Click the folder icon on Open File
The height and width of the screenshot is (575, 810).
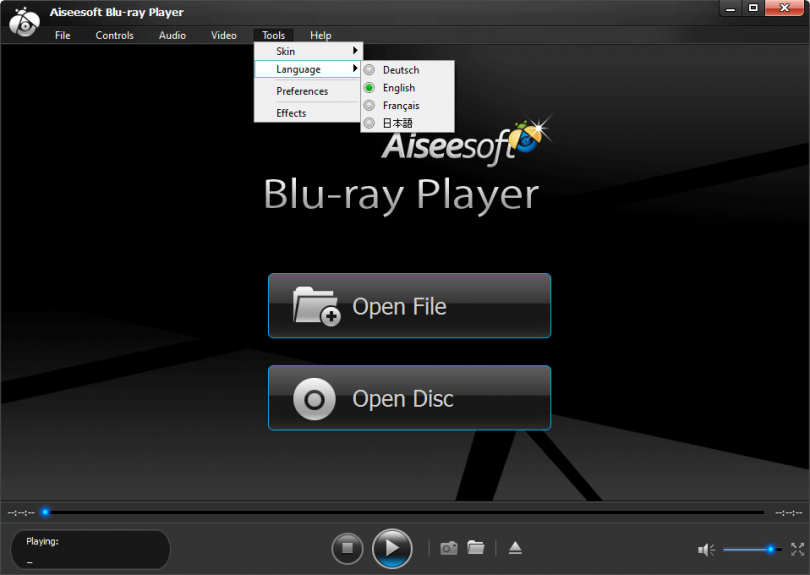[316, 306]
